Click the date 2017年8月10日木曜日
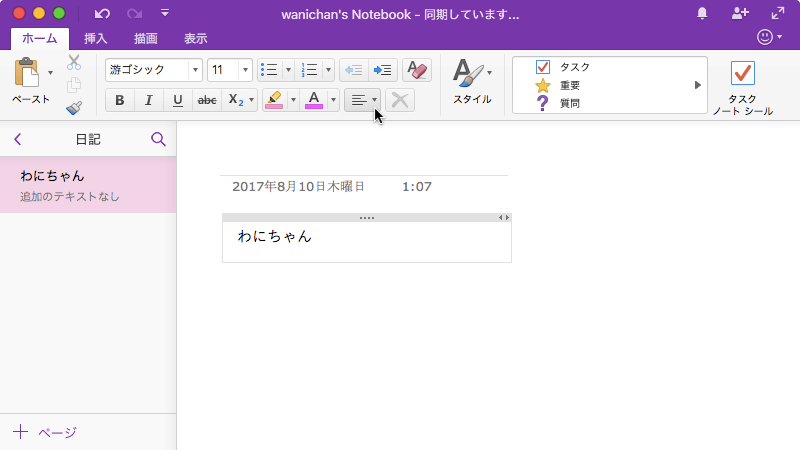The height and width of the screenshot is (450, 800). pyautogui.click(x=298, y=187)
